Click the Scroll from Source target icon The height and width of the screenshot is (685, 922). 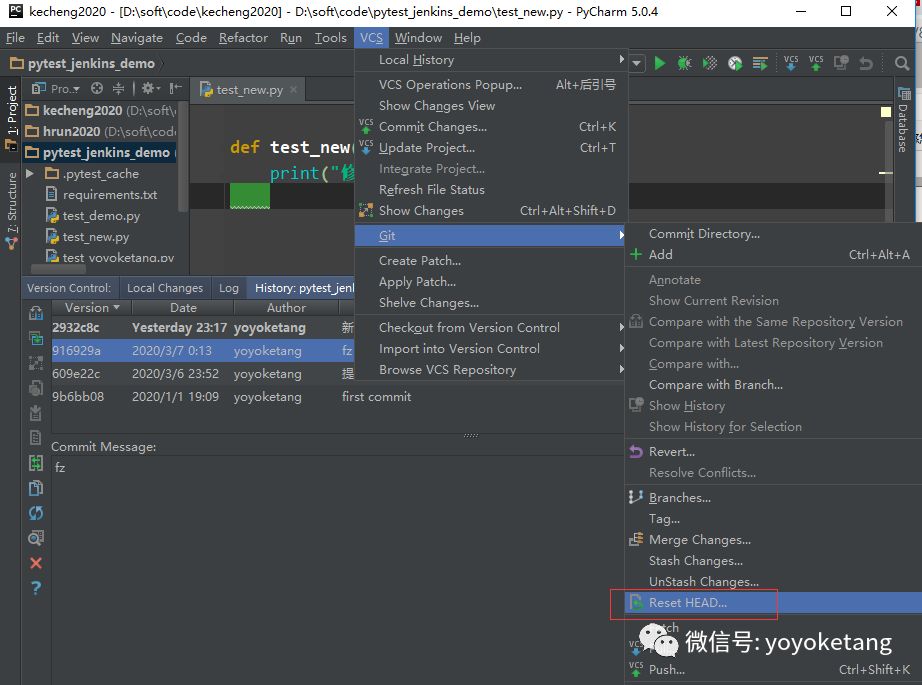pos(96,88)
